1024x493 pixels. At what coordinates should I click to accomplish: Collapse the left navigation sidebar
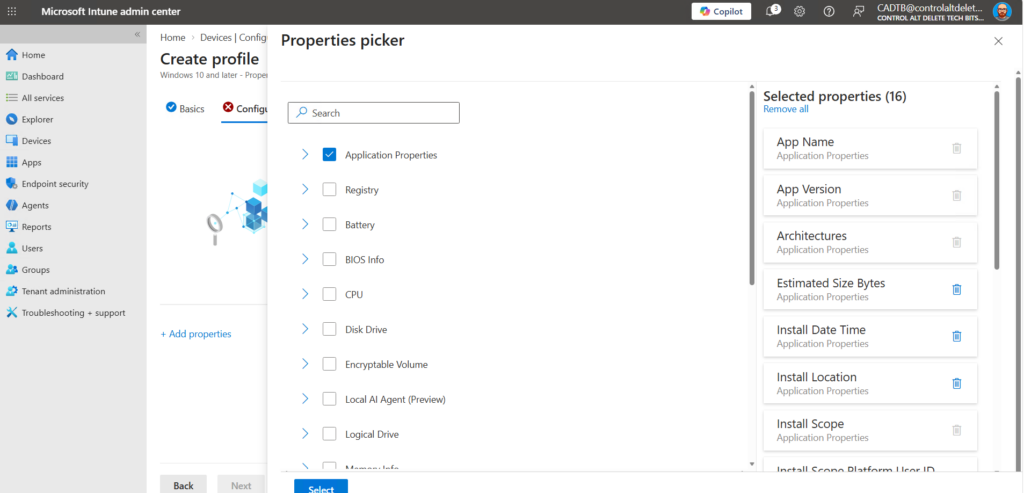[138, 34]
